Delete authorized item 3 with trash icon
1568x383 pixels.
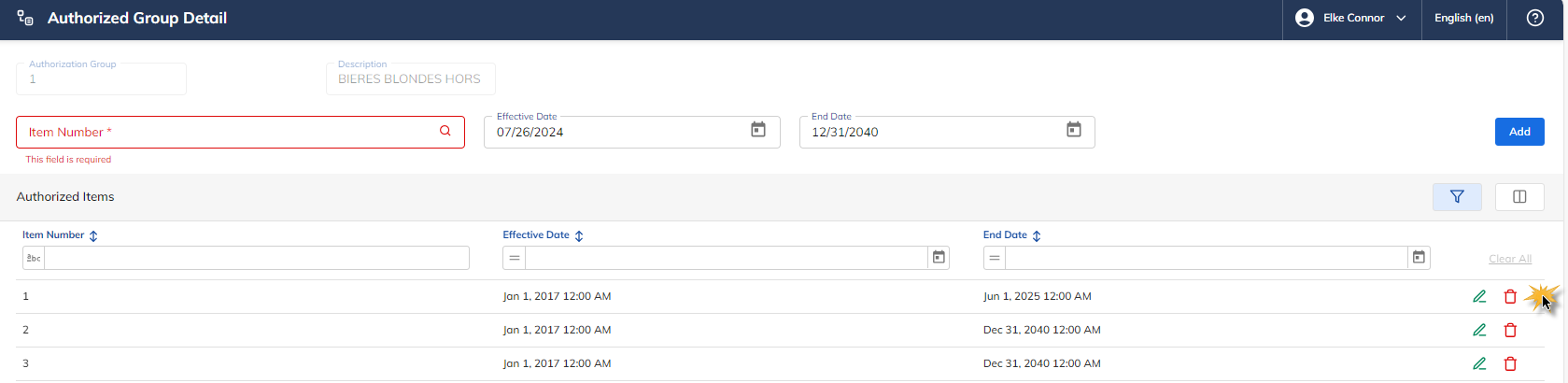pos(1510,363)
